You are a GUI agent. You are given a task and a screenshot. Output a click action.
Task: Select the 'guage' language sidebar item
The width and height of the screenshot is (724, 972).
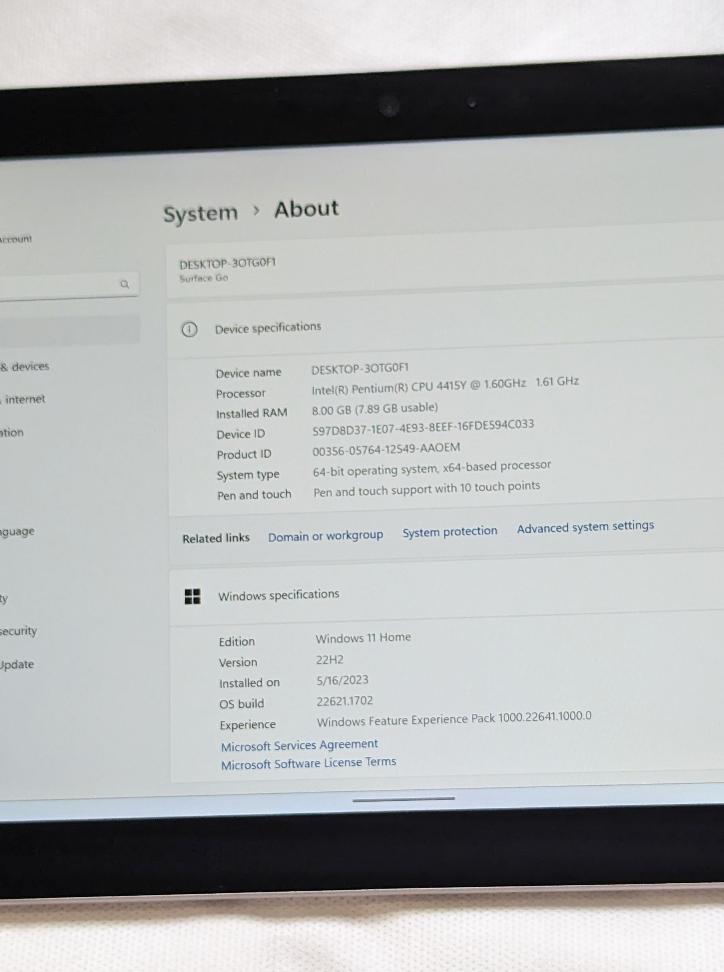tap(17, 532)
